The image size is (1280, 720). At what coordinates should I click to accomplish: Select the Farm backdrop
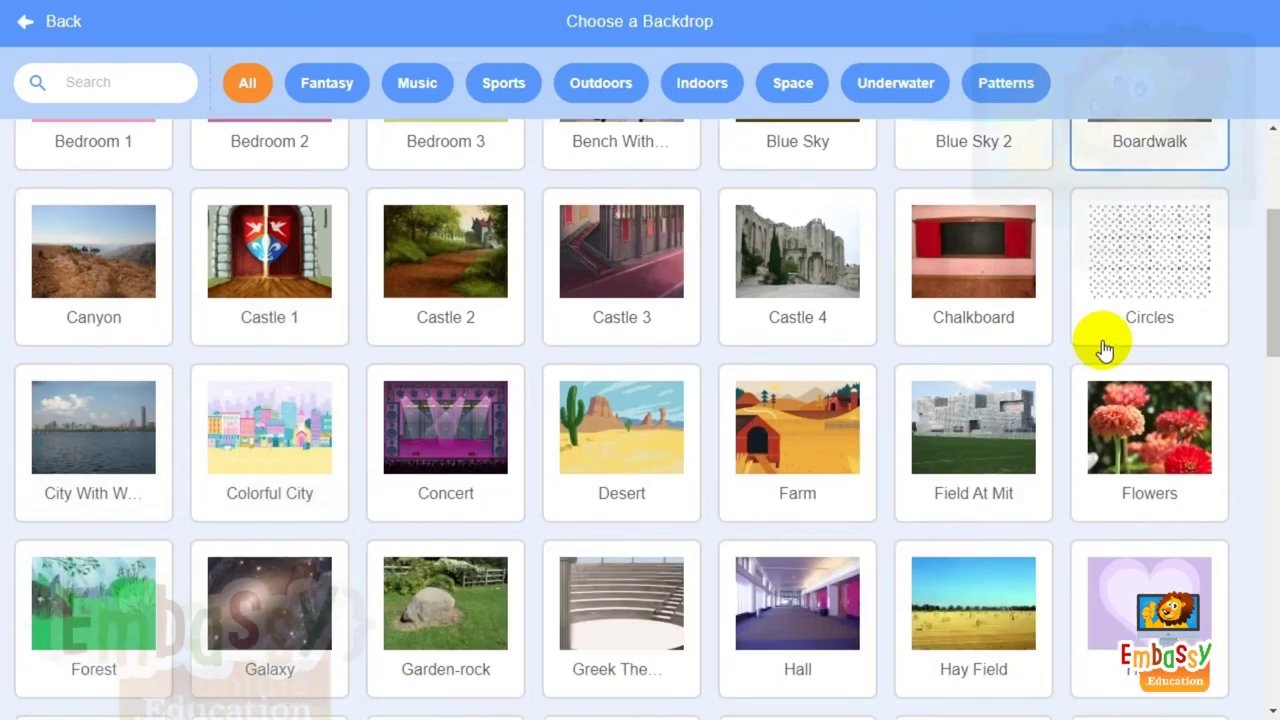pyautogui.click(x=798, y=428)
